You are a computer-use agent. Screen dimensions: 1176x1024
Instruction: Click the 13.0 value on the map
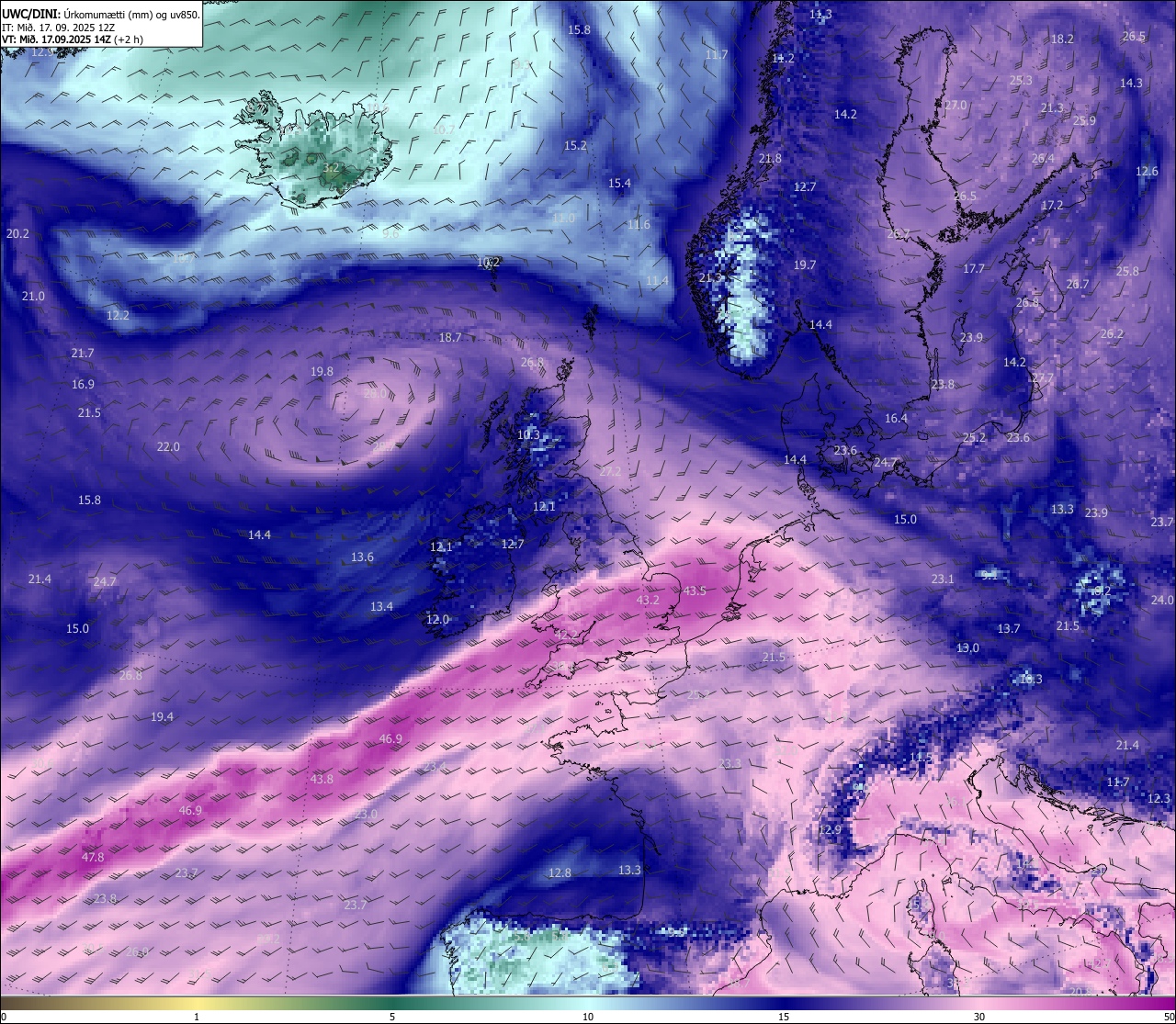[x=967, y=647]
